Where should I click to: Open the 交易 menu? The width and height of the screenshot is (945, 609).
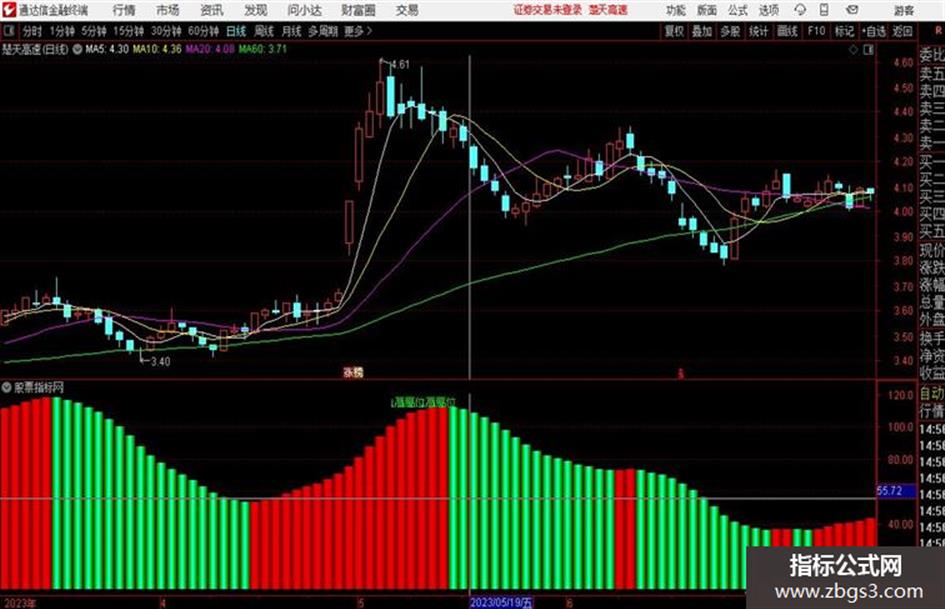[407, 10]
